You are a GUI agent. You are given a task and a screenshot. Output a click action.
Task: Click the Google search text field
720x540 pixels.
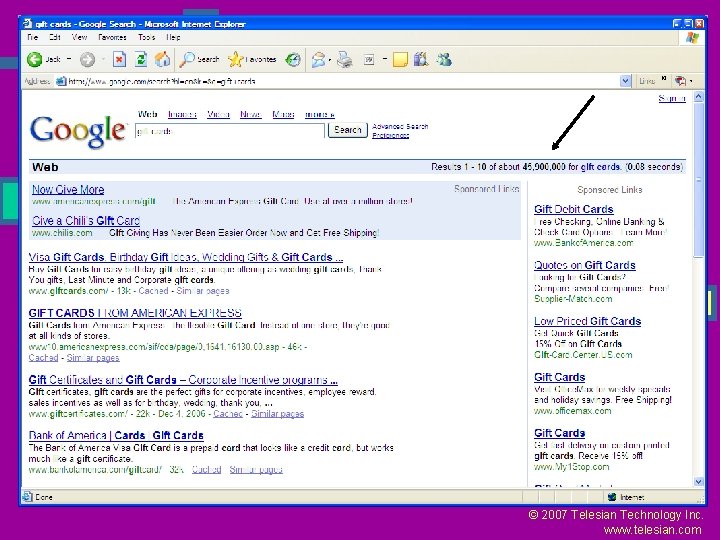click(x=230, y=131)
